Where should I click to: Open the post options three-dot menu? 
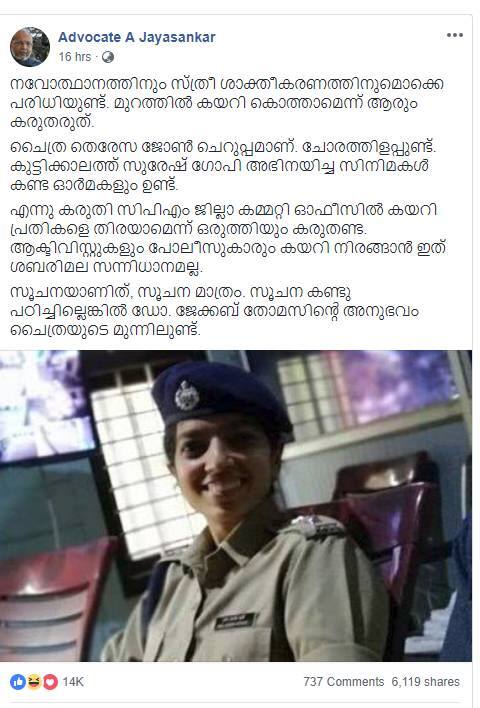454,35
